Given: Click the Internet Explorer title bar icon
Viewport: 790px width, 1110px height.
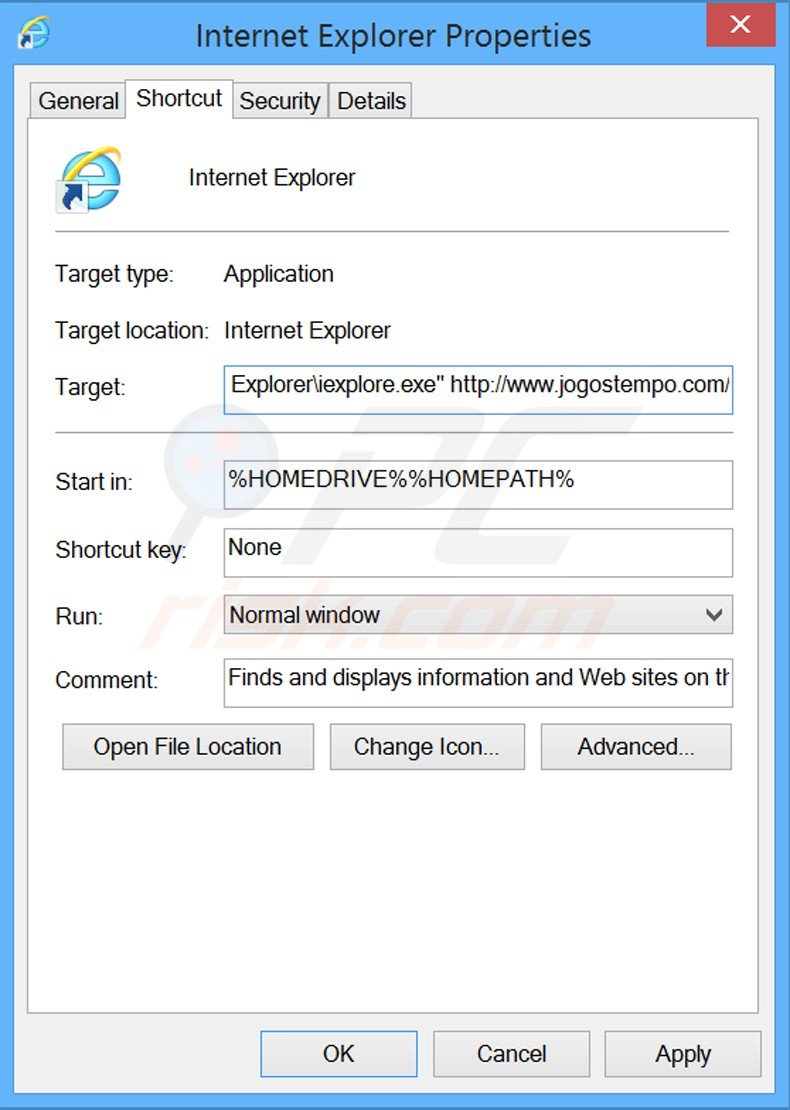Looking at the screenshot, I should (34, 33).
